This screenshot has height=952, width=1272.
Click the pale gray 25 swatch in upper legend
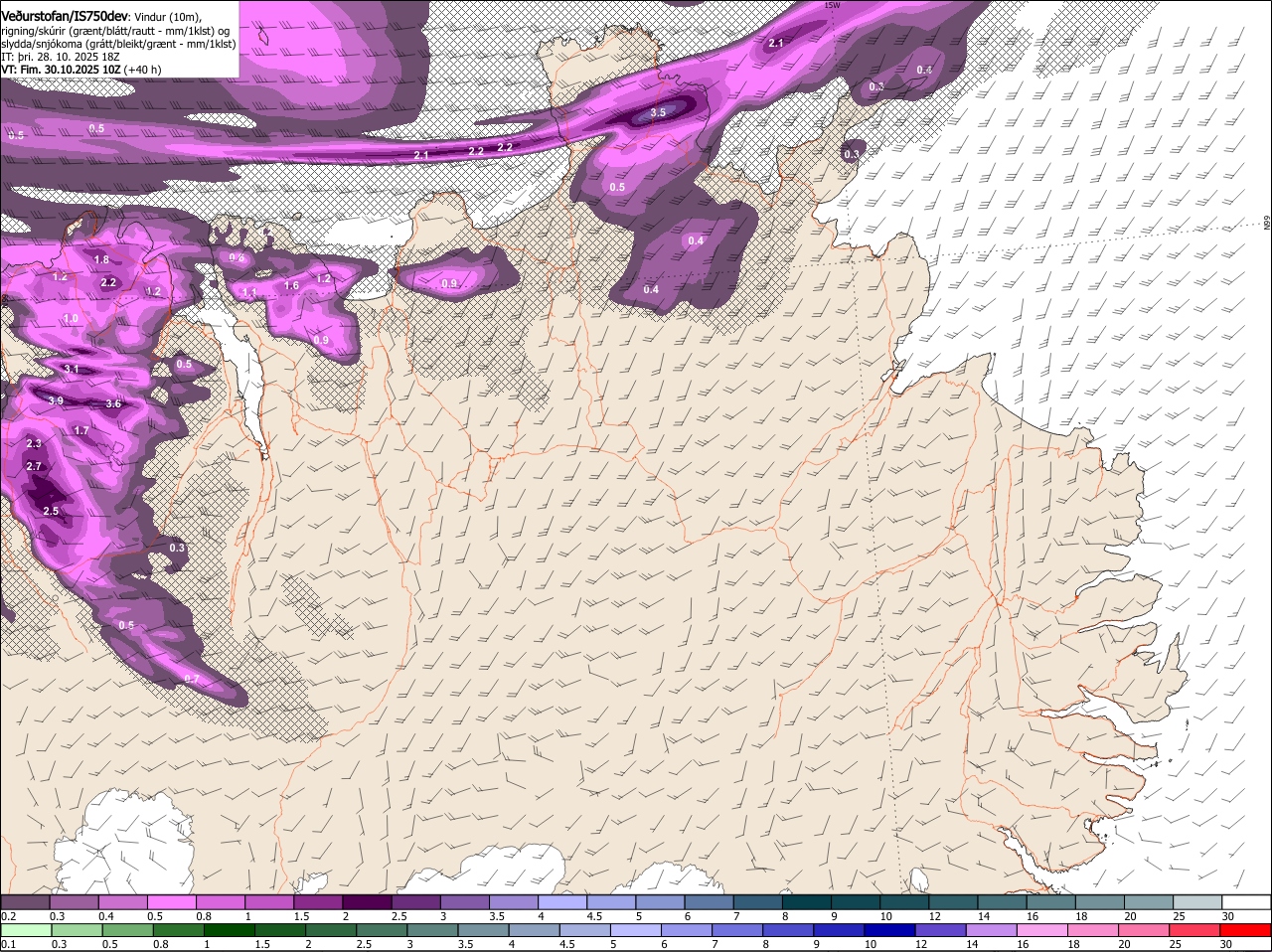pos(1197,901)
